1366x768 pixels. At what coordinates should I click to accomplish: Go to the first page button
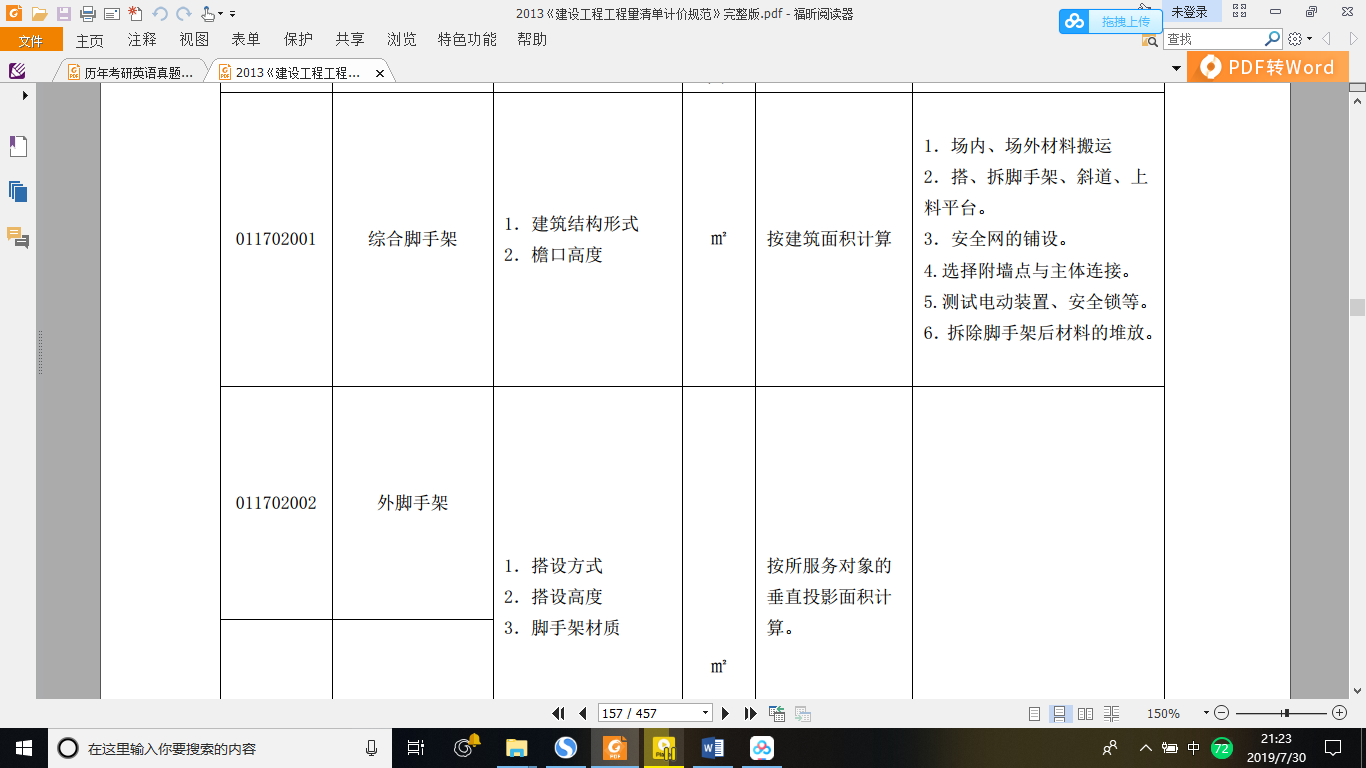click(x=559, y=713)
